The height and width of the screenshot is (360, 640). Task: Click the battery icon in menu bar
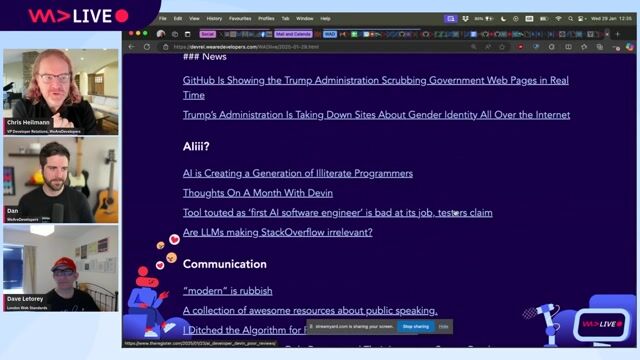coord(544,19)
